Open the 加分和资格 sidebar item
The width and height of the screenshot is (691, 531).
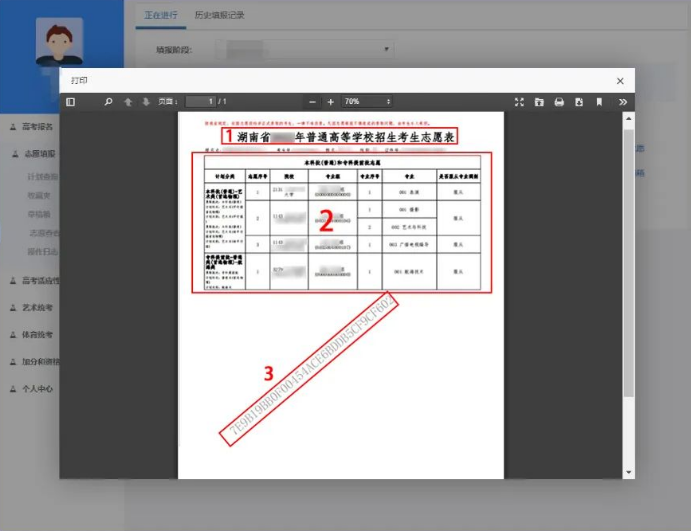(x=41, y=362)
